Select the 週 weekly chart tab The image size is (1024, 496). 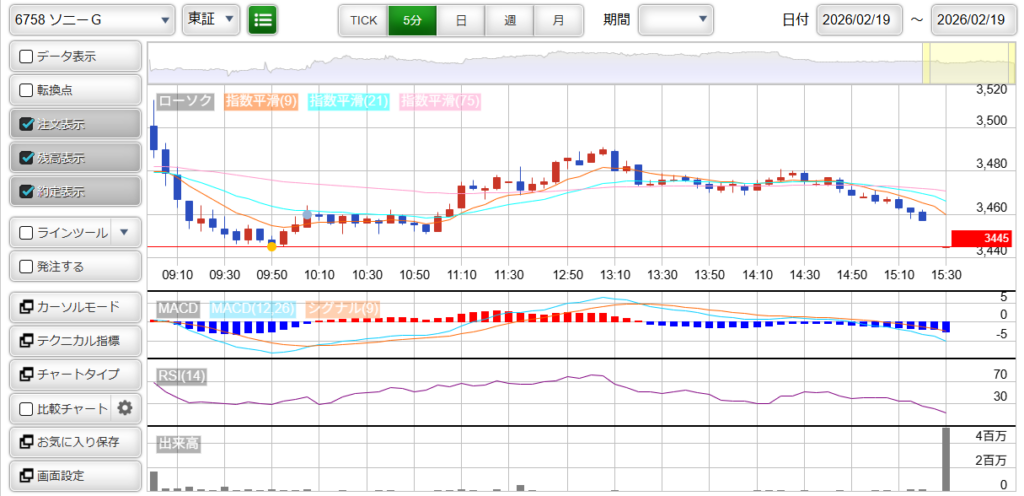click(510, 19)
